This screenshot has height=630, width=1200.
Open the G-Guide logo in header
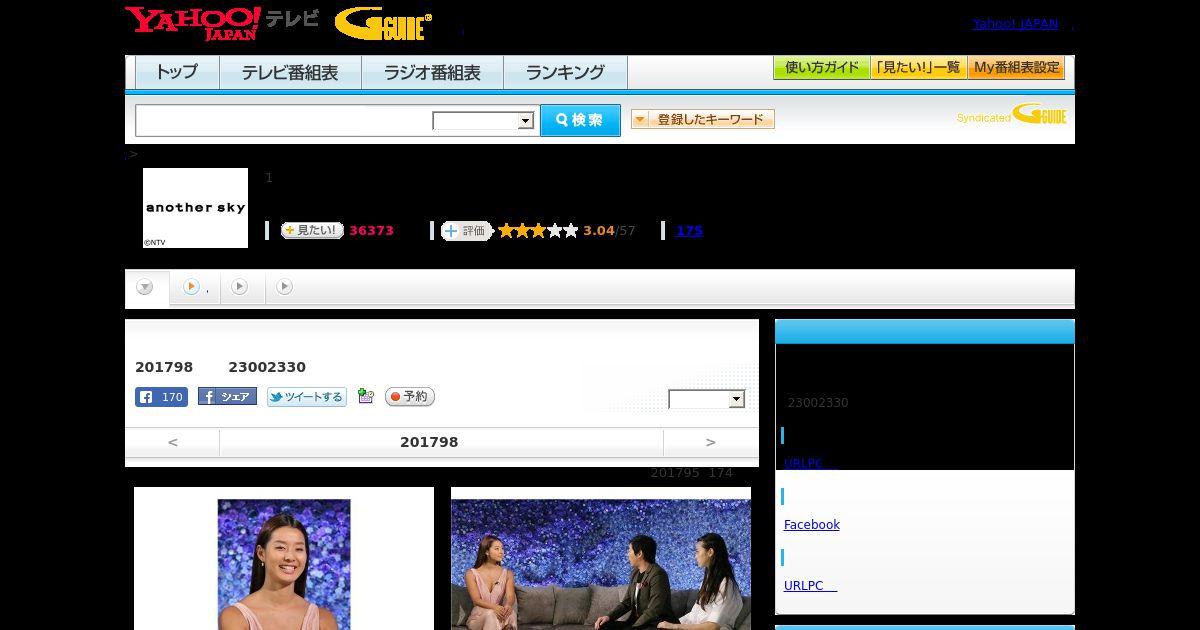coord(383,24)
